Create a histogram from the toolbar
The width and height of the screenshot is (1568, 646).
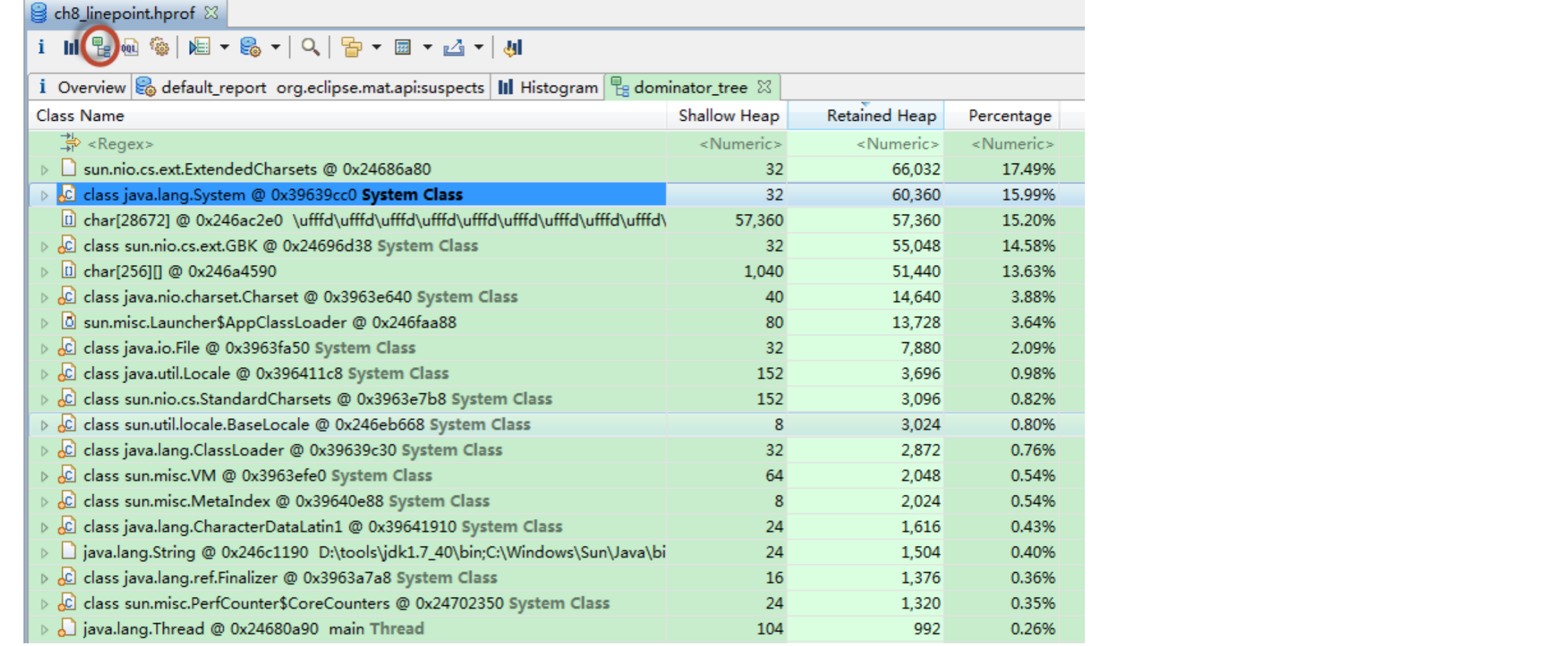pyautogui.click(x=70, y=47)
